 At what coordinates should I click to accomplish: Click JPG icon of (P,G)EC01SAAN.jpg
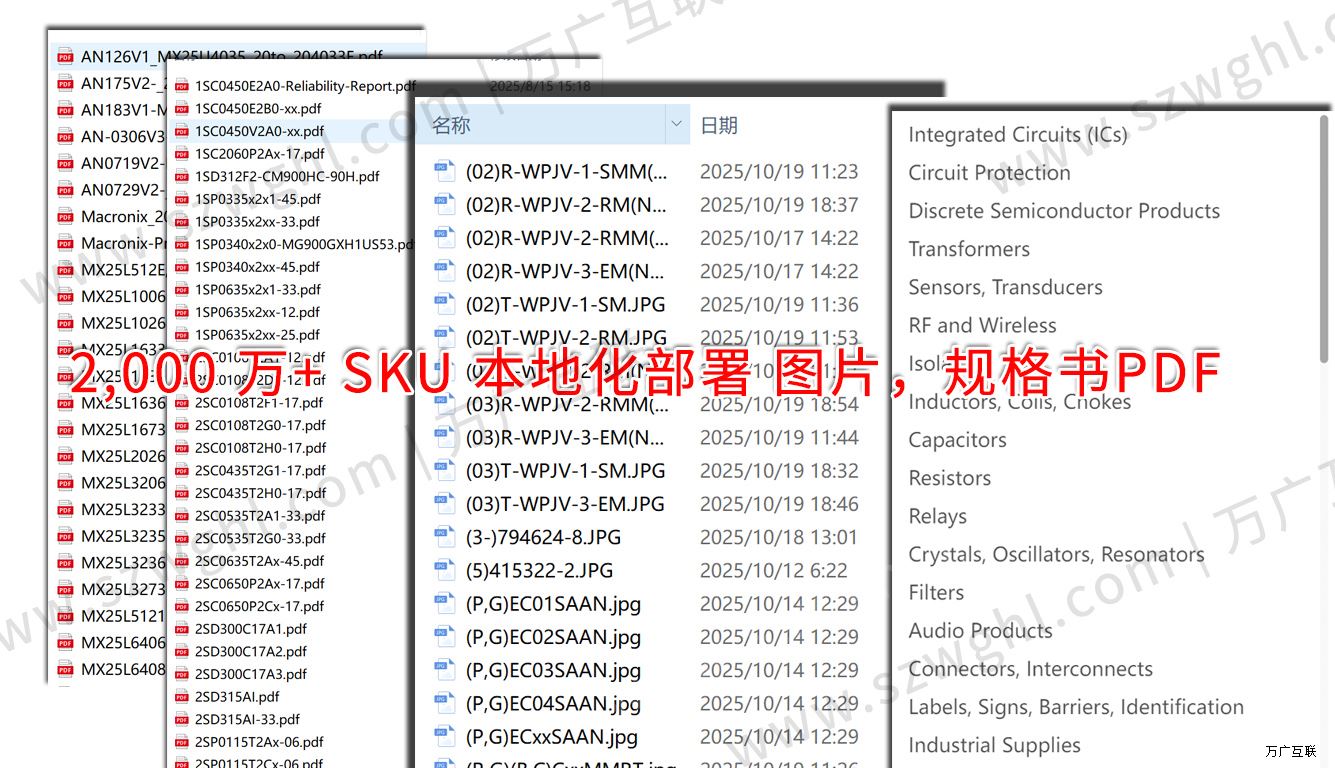coord(444,604)
